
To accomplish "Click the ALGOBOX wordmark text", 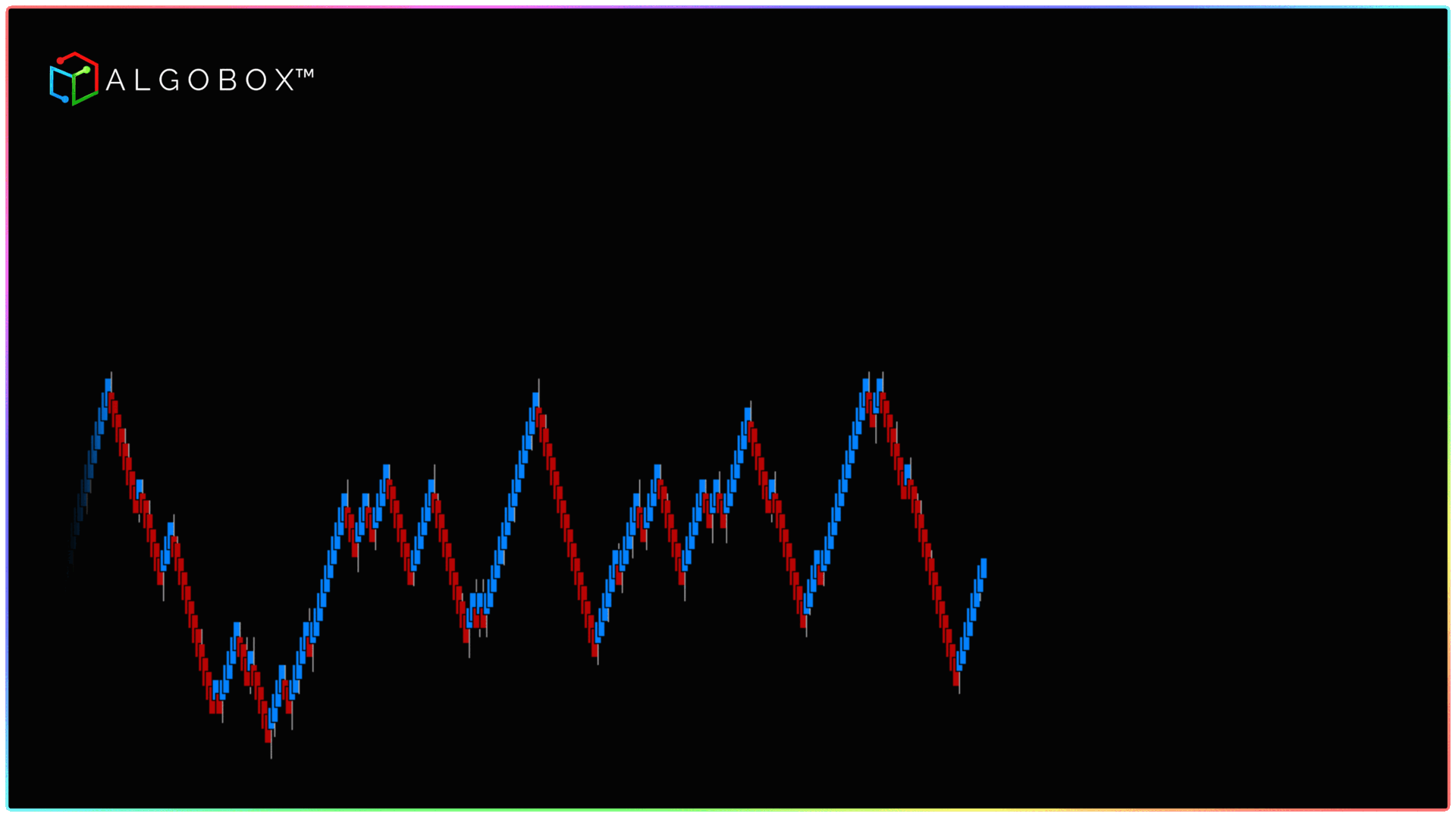I will click(199, 80).
